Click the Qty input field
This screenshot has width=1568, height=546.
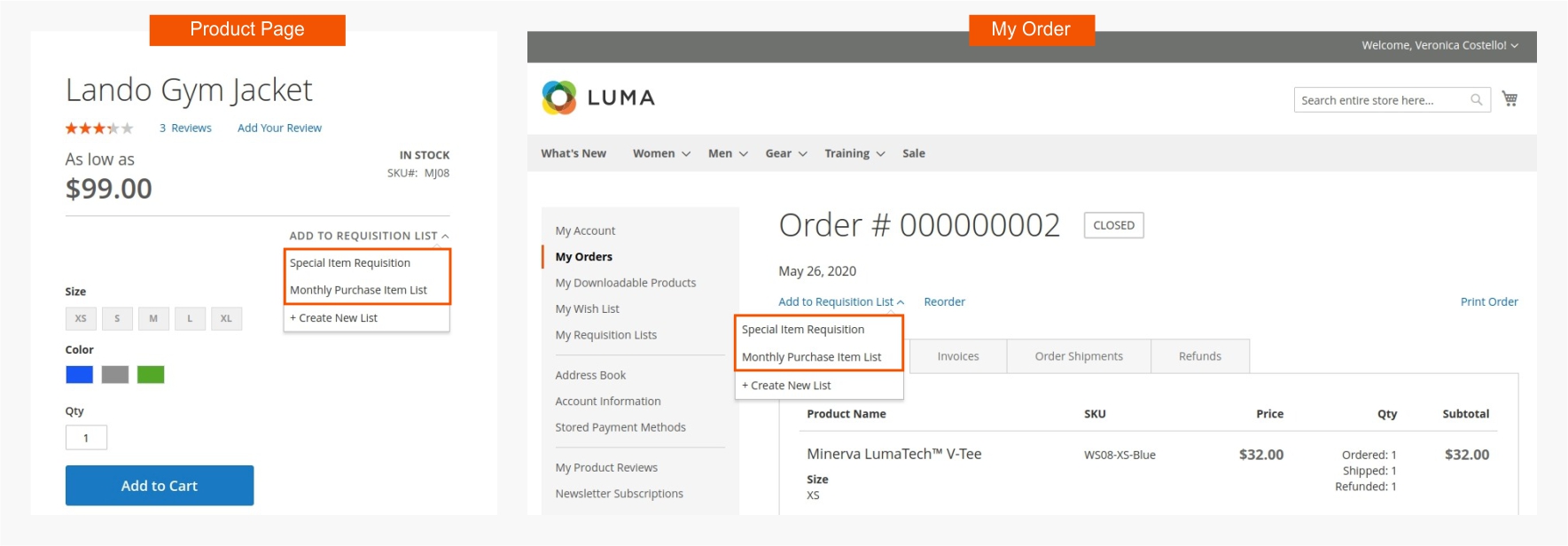point(86,438)
